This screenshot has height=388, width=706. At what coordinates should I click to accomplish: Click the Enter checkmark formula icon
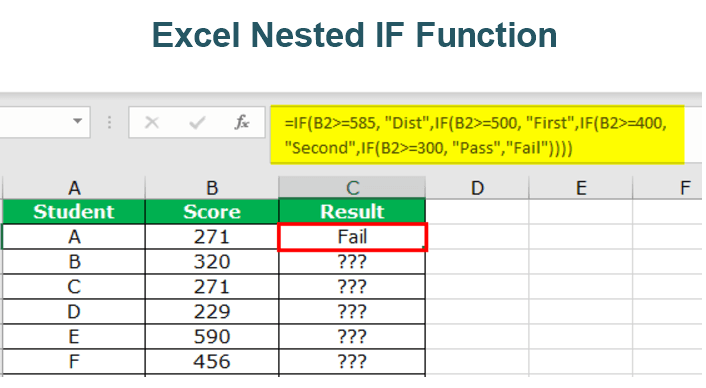(197, 122)
